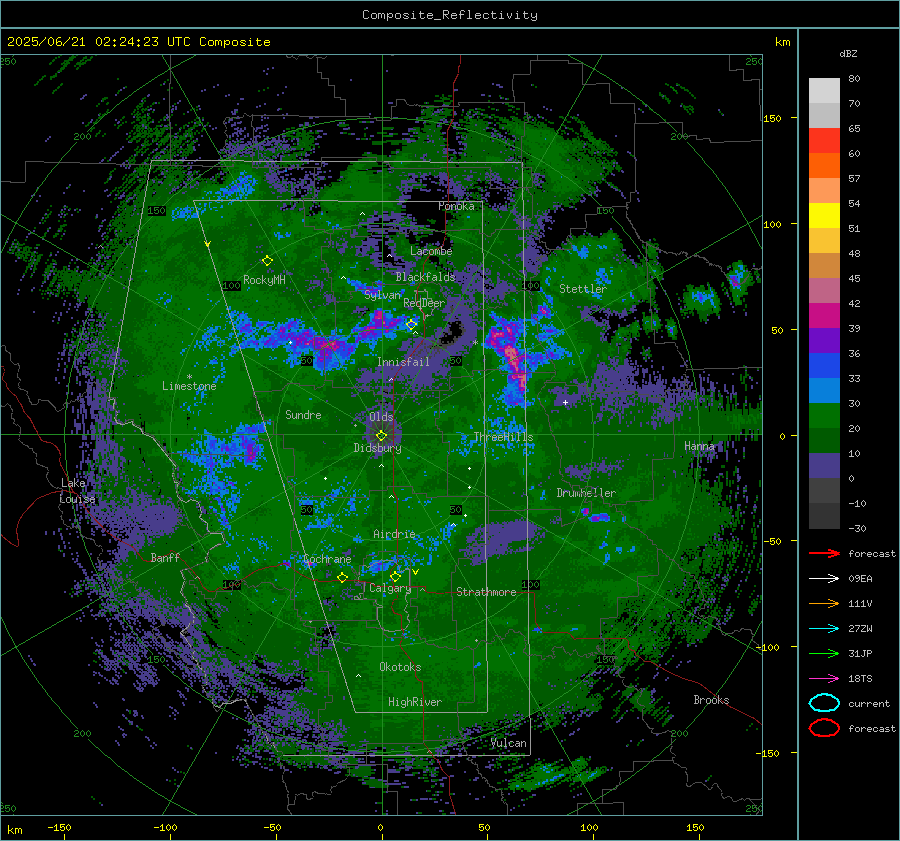Click the Ponoka town label

[x=456, y=206]
